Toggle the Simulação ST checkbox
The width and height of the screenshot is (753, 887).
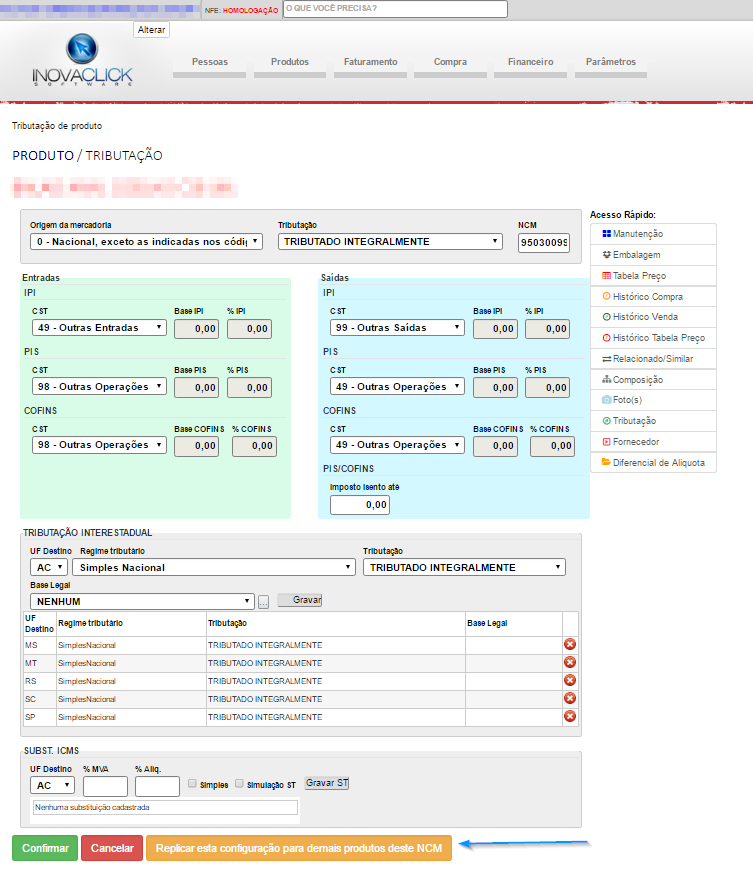[x=239, y=785]
